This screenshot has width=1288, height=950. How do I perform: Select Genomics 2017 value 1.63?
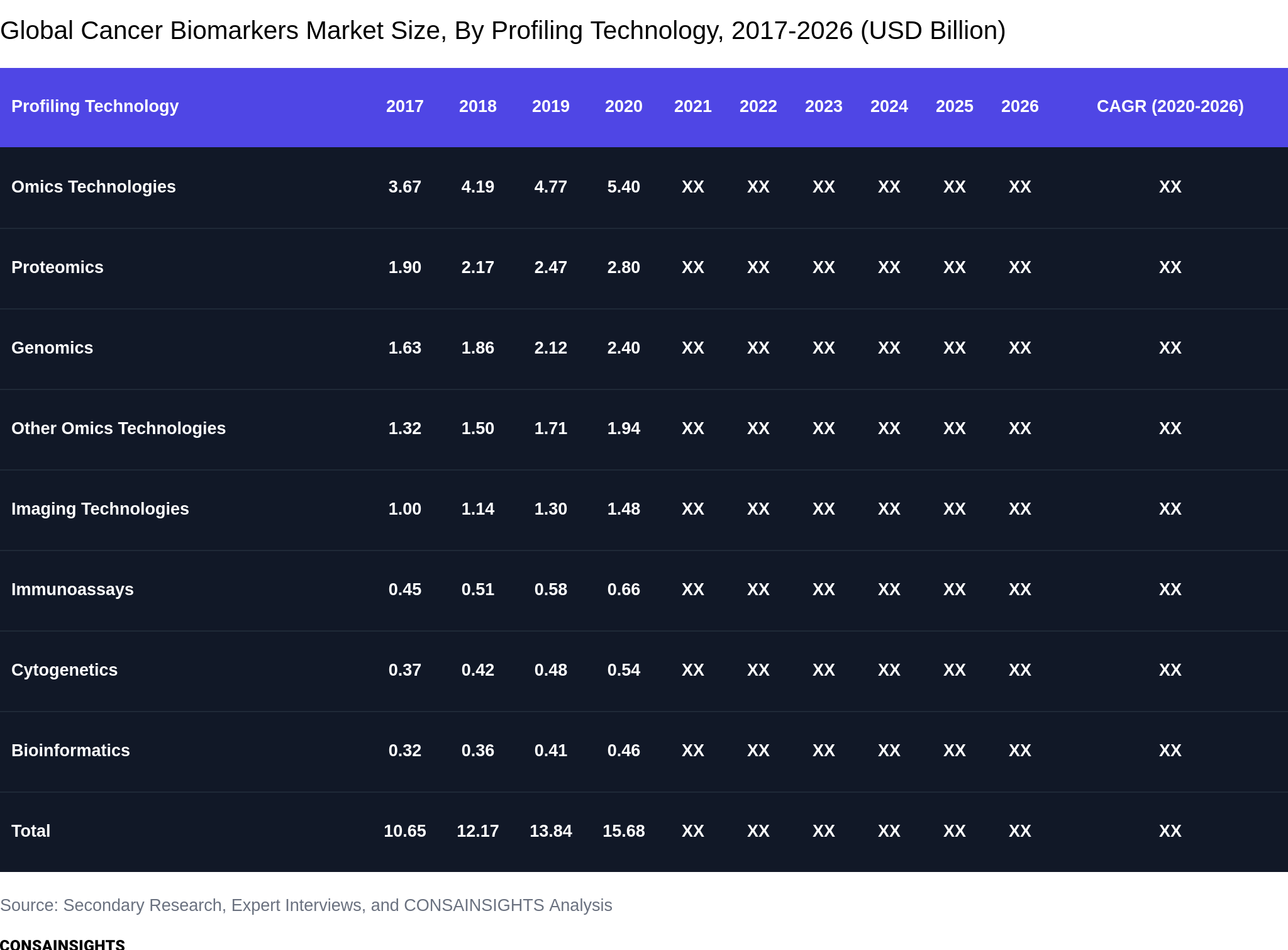click(405, 348)
